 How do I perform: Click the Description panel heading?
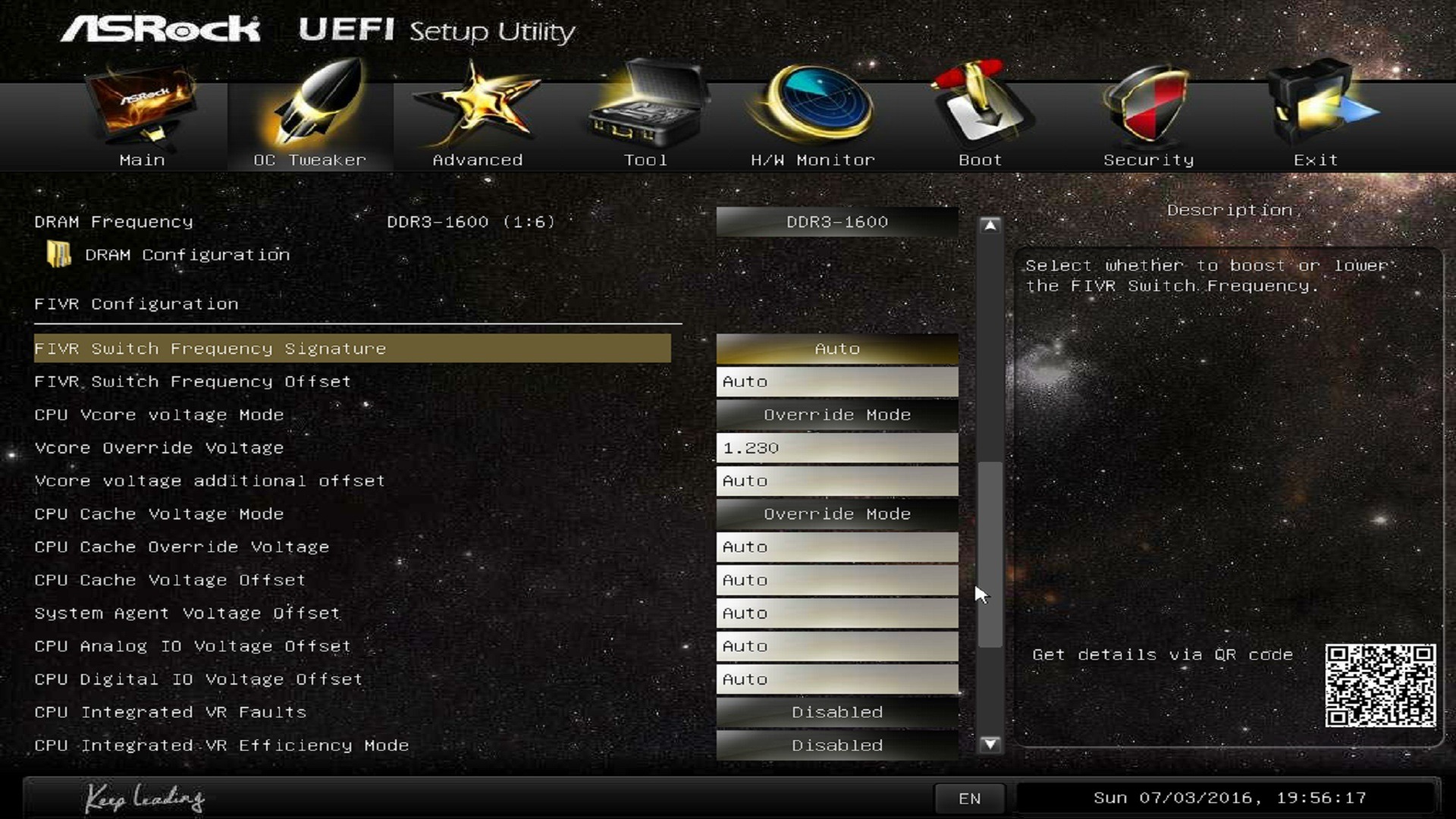pos(1229,210)
